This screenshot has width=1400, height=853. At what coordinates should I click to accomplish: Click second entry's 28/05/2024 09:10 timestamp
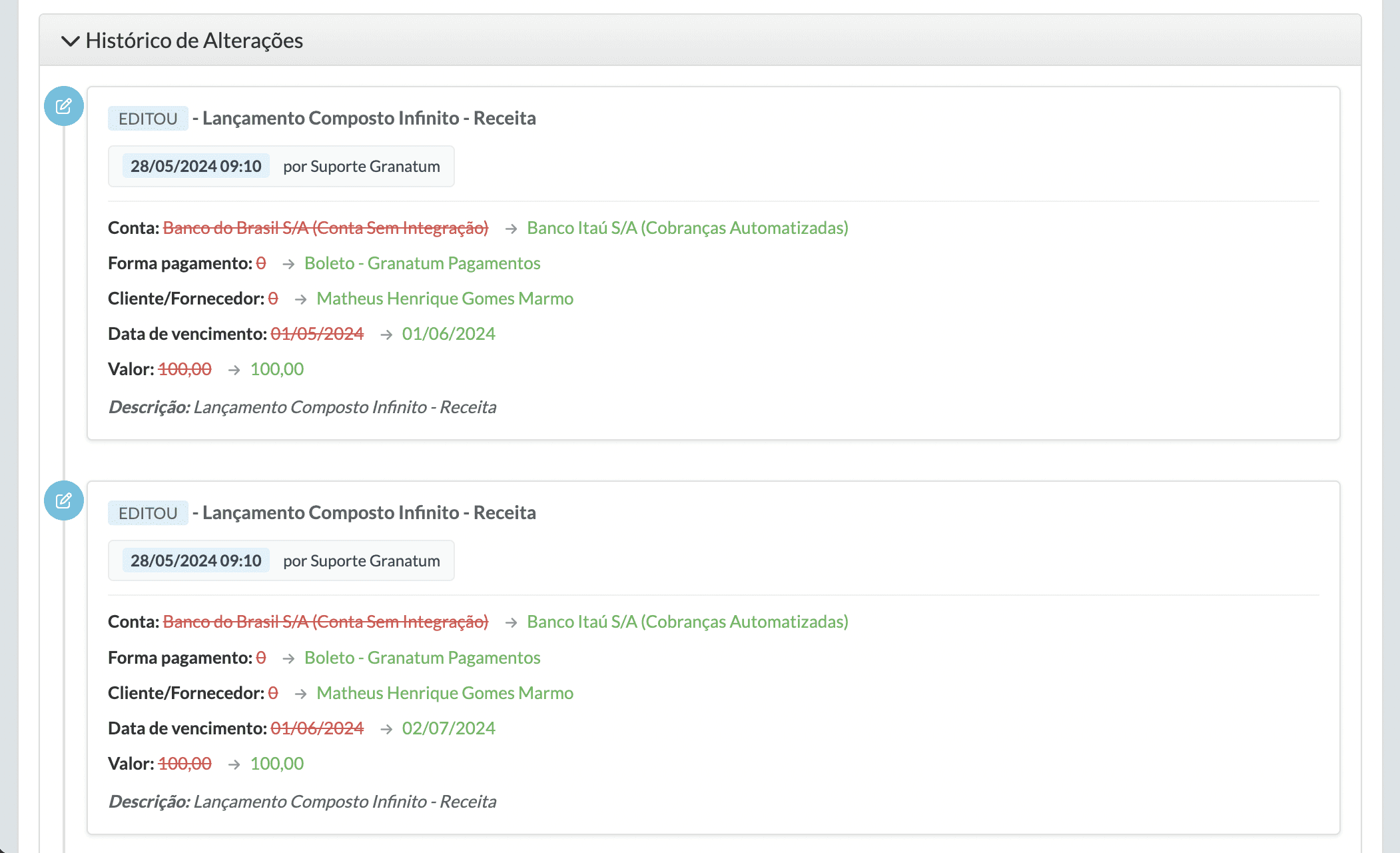(x=196, y=560)
